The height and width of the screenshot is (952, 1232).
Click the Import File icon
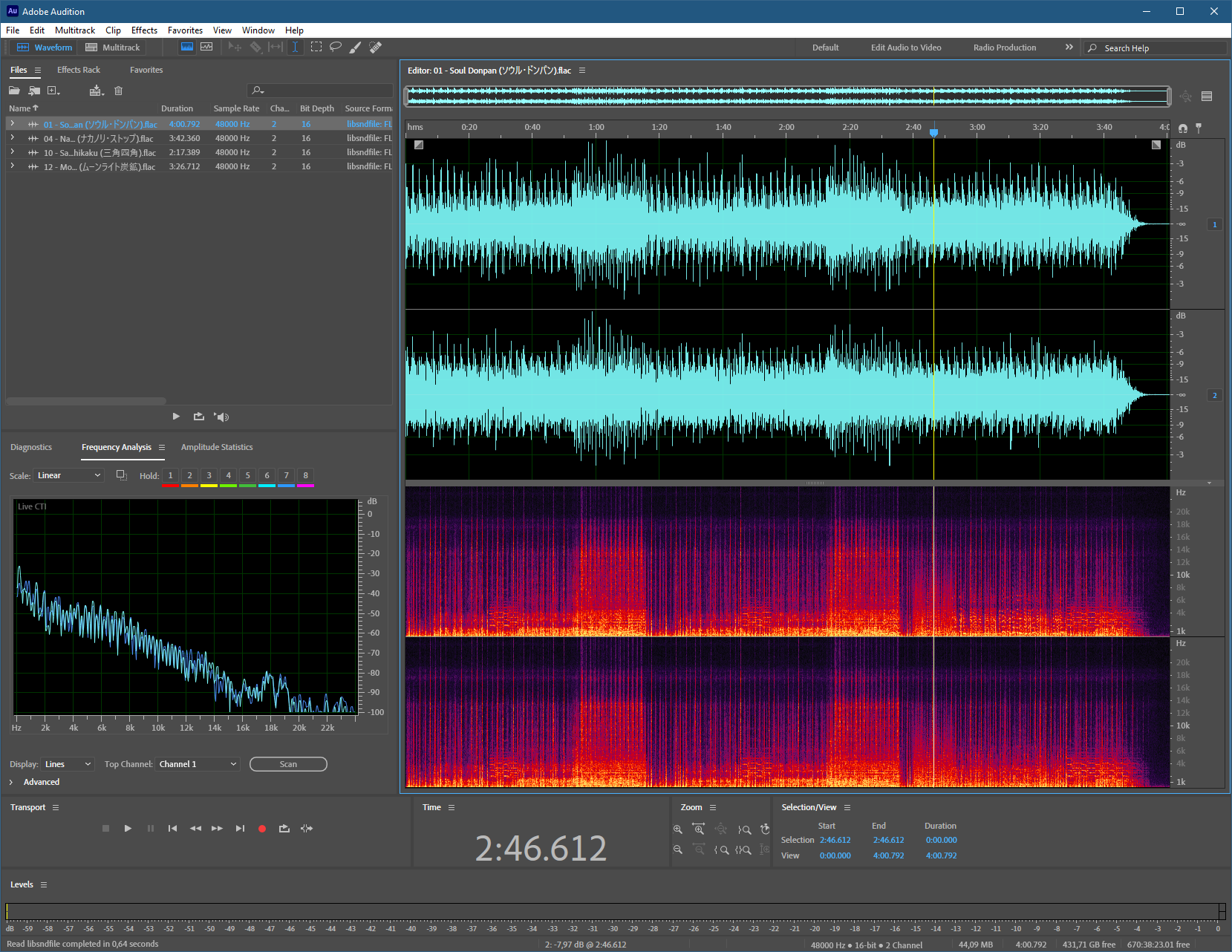(34, 91)
